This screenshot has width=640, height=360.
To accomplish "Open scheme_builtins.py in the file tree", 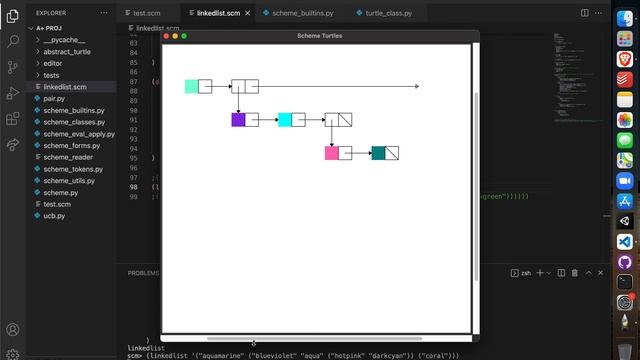I will [x=74, y=111].
